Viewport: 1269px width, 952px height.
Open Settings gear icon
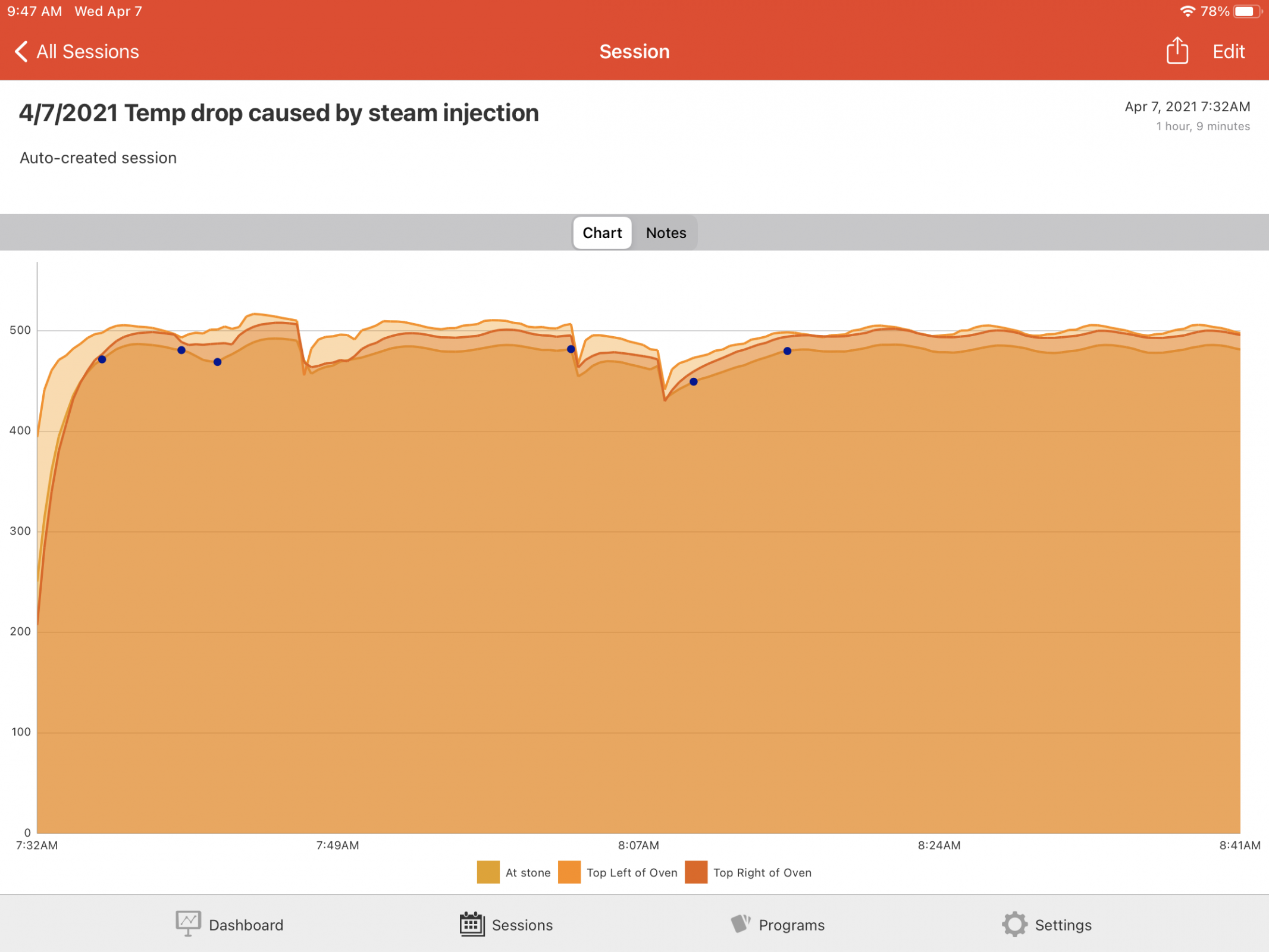pyautogui.click(x=1014, y=924)
